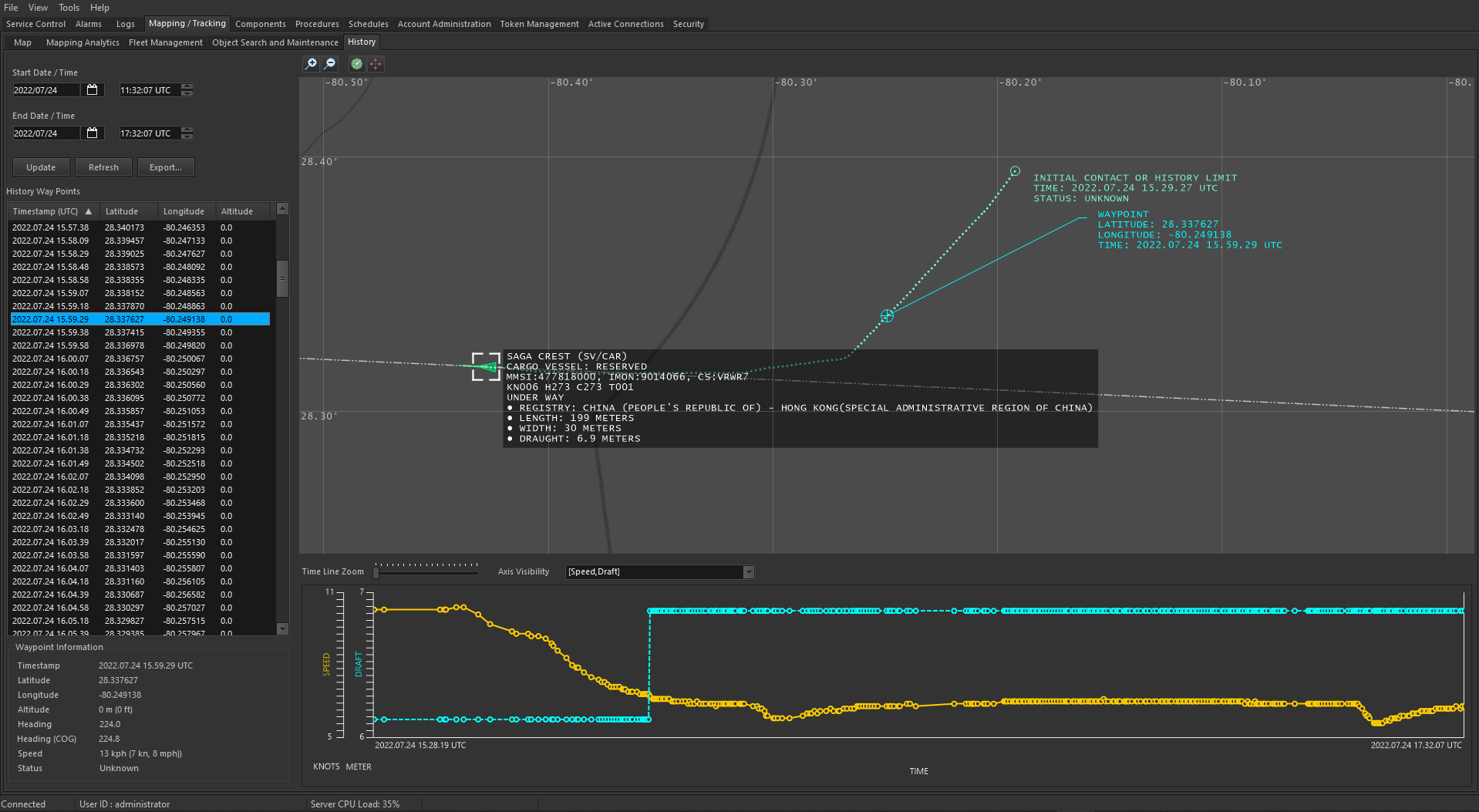Select waypoint row 2022.07.24 15.57.38
Viewport: 1479px width, 812px height.
140,227
